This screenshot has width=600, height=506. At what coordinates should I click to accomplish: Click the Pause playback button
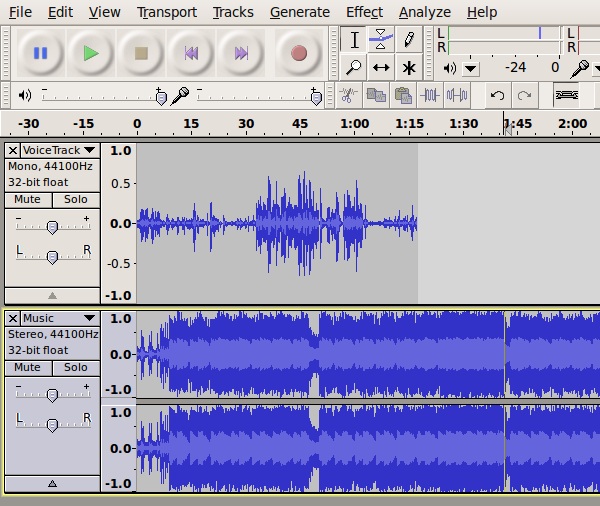41,53
